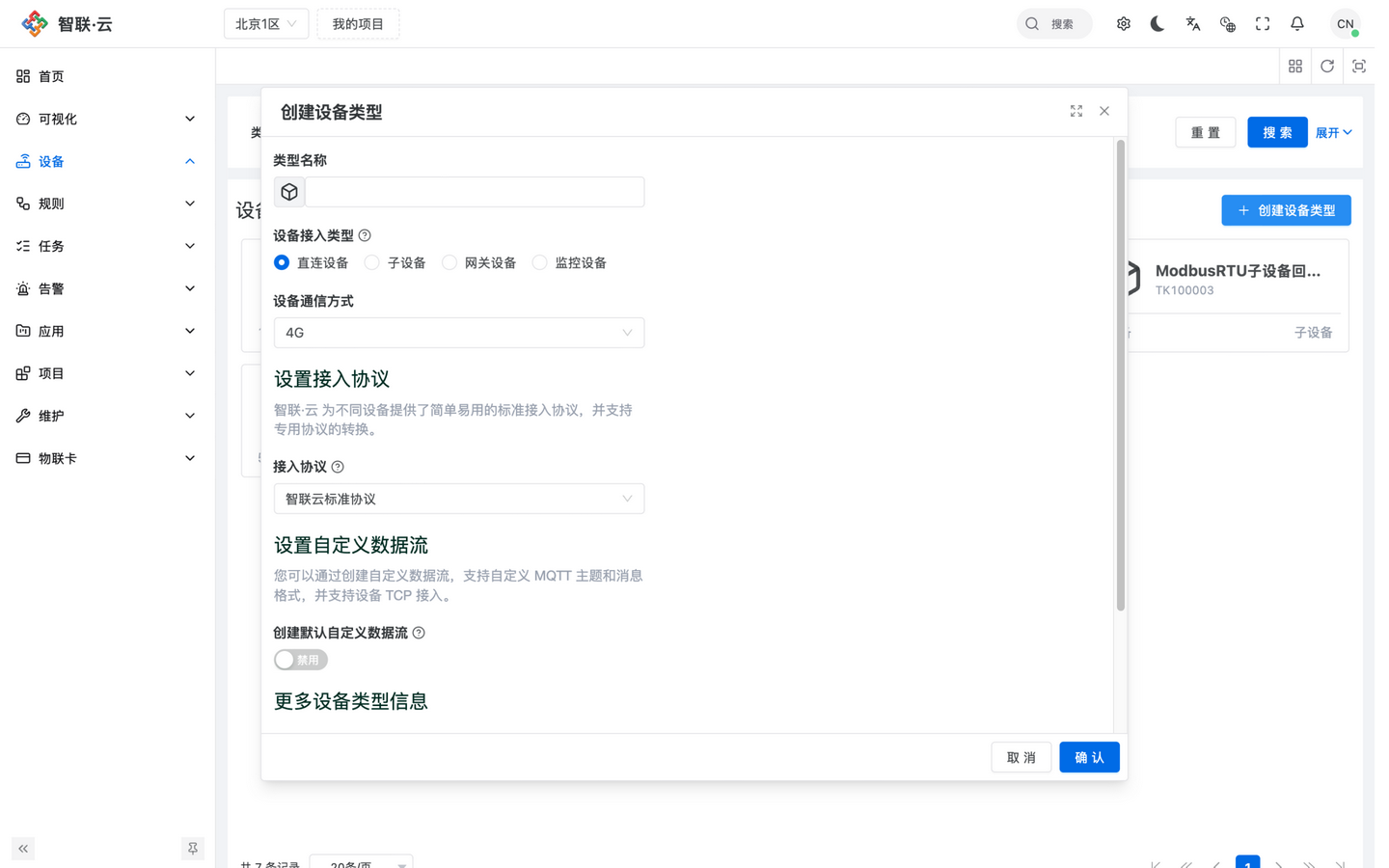
Task: Collapse the sidebar with double-arrow icon
Action: [23, 849]
